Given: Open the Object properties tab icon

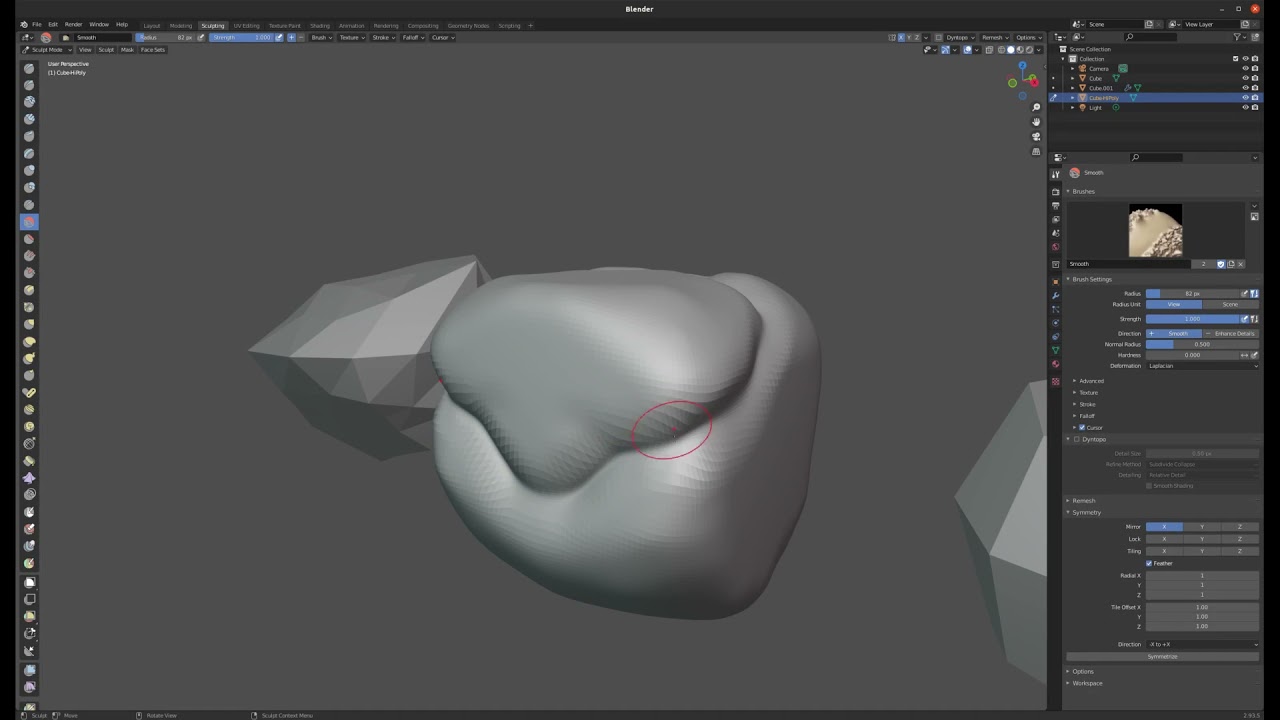Looking at the screenshot, I should (x=1055, y=282).
